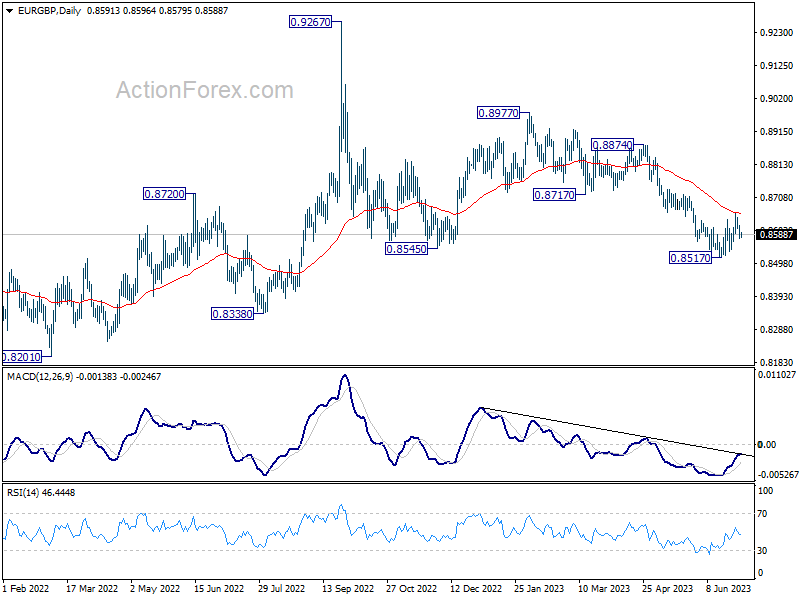Select the 0.82010 low price label
This screenshot has width=800, height=600.
22,357
